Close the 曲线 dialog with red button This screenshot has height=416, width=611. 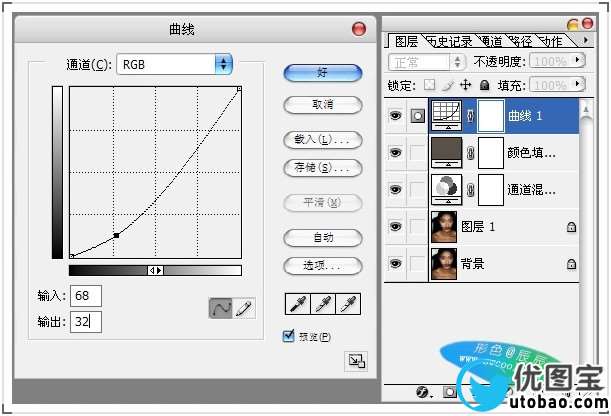(x=359, y=29)
